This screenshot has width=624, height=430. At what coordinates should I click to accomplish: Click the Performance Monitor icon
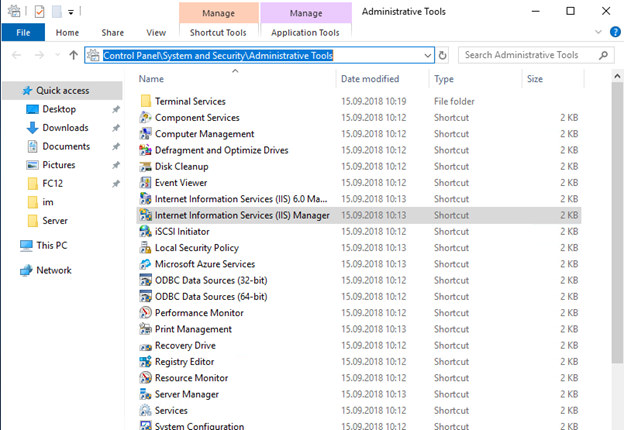146,313
